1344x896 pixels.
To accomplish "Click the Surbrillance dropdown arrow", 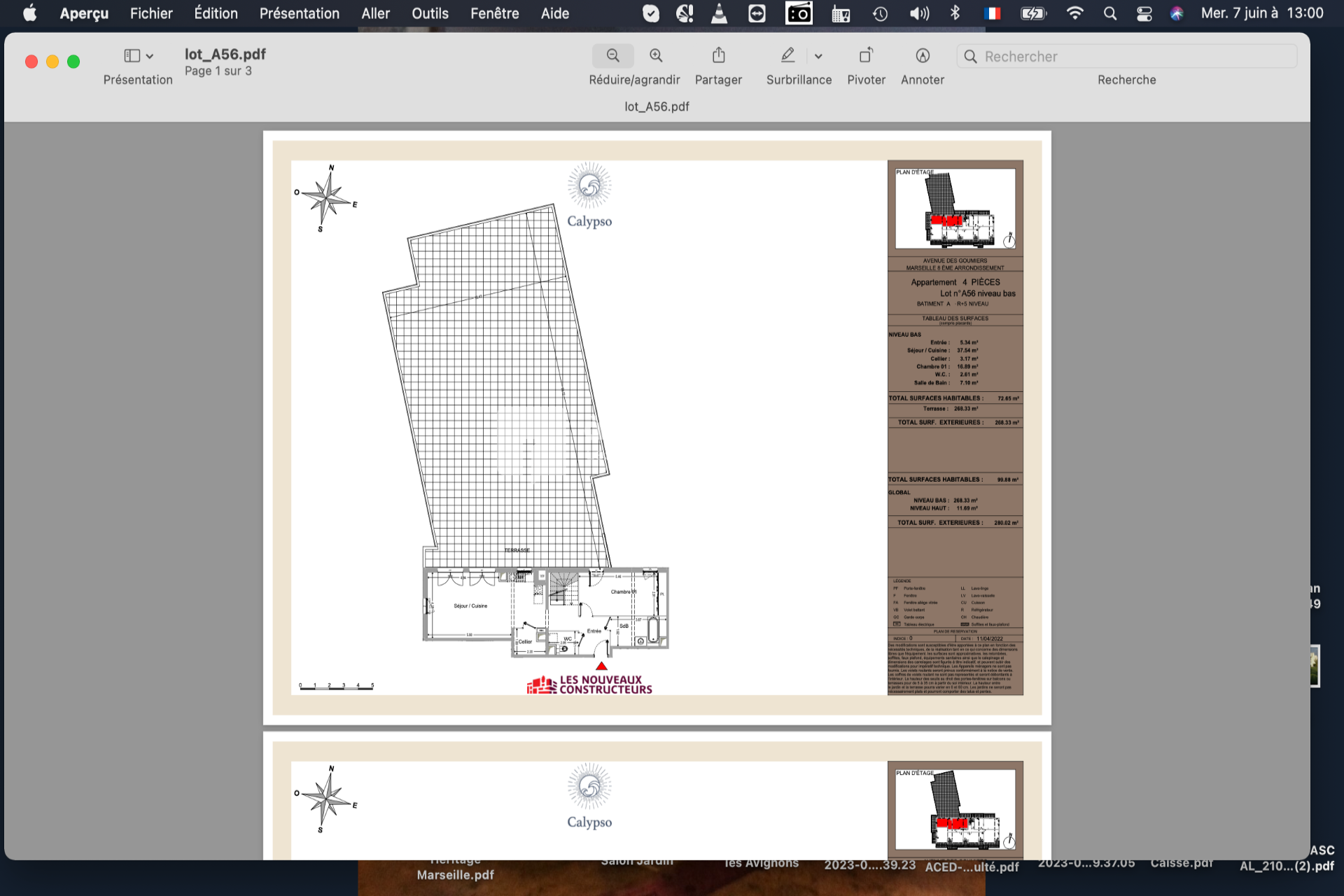I will click(x=818, y=55).
